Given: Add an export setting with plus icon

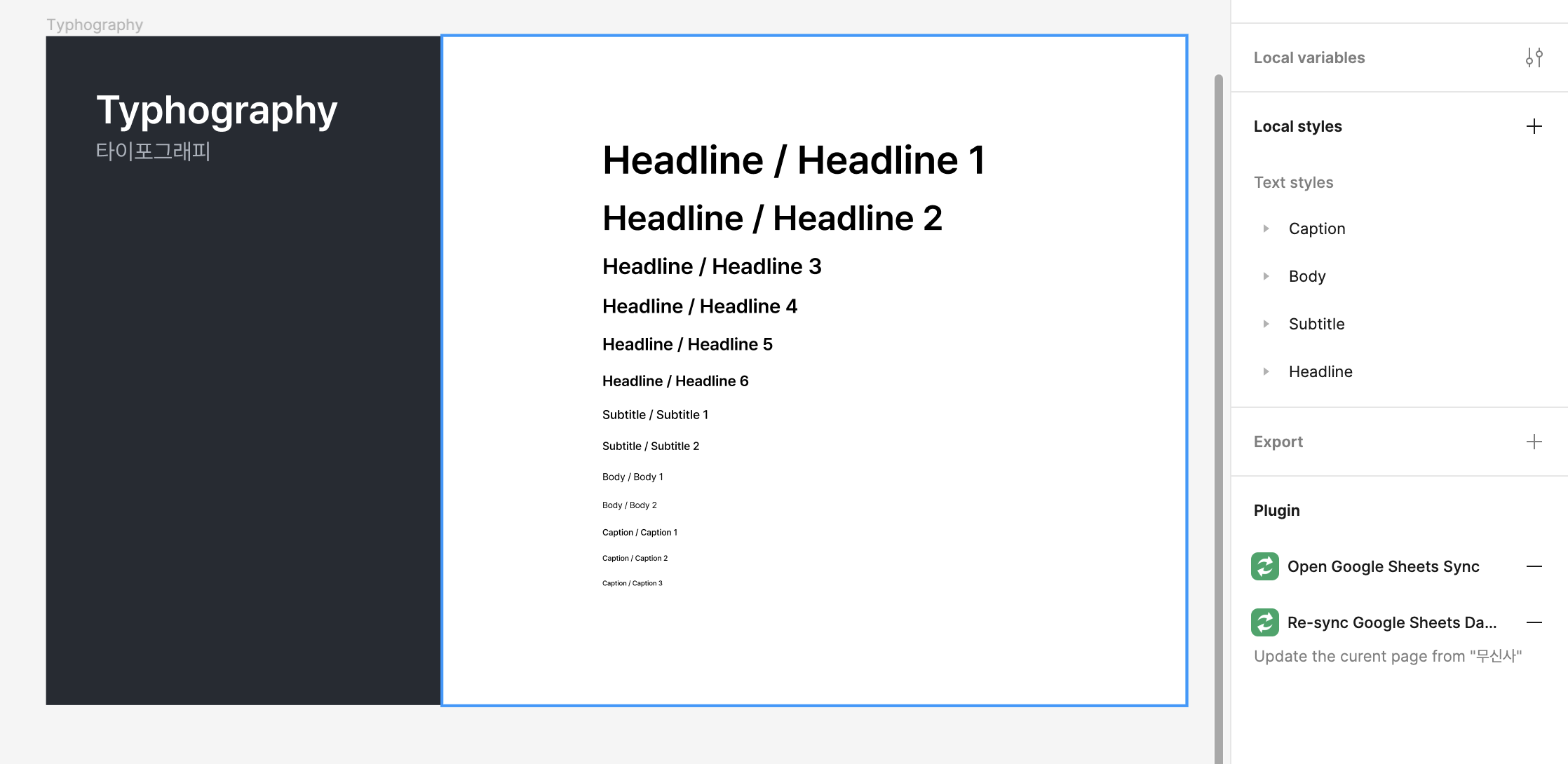Looking at the screenshot, I should (1534, 442).
